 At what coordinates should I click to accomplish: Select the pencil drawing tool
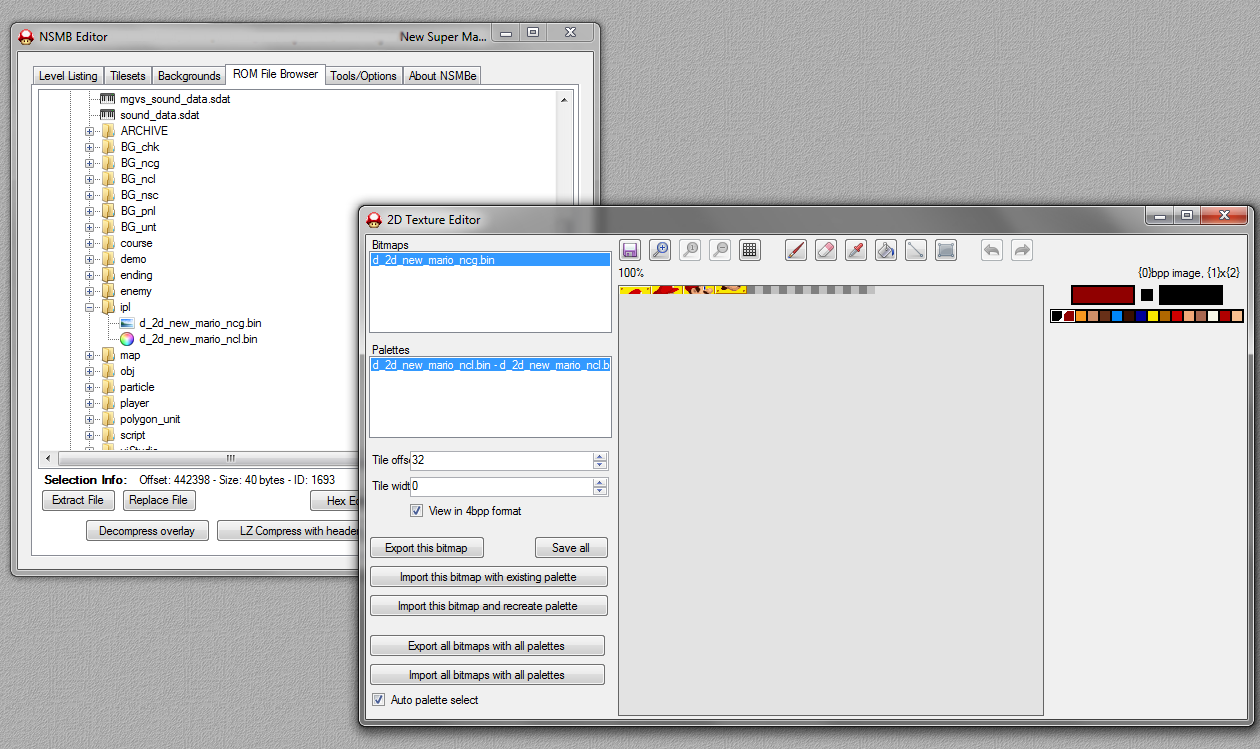tap(796, 250)
